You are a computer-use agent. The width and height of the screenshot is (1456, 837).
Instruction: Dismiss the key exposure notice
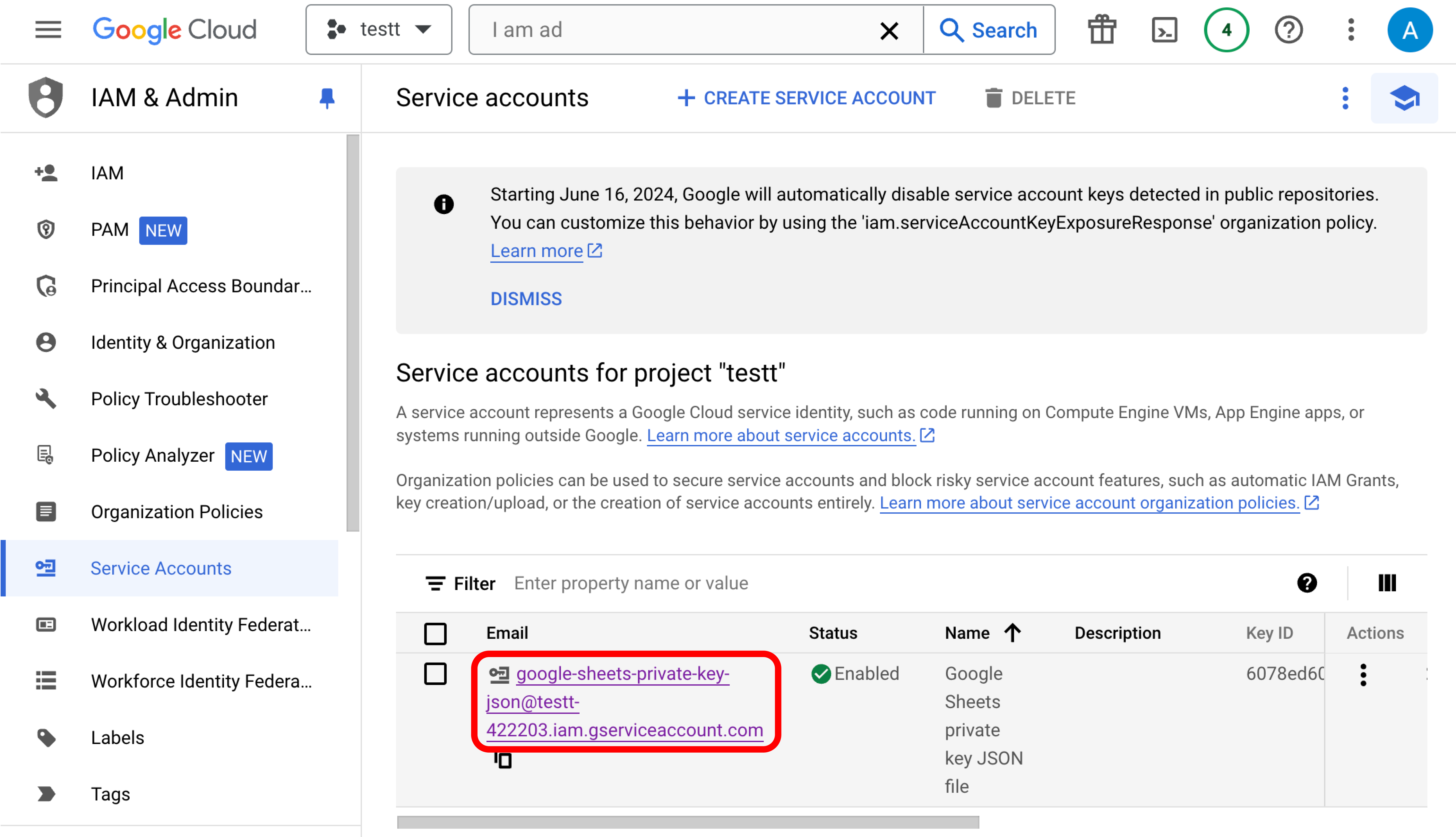526,299
